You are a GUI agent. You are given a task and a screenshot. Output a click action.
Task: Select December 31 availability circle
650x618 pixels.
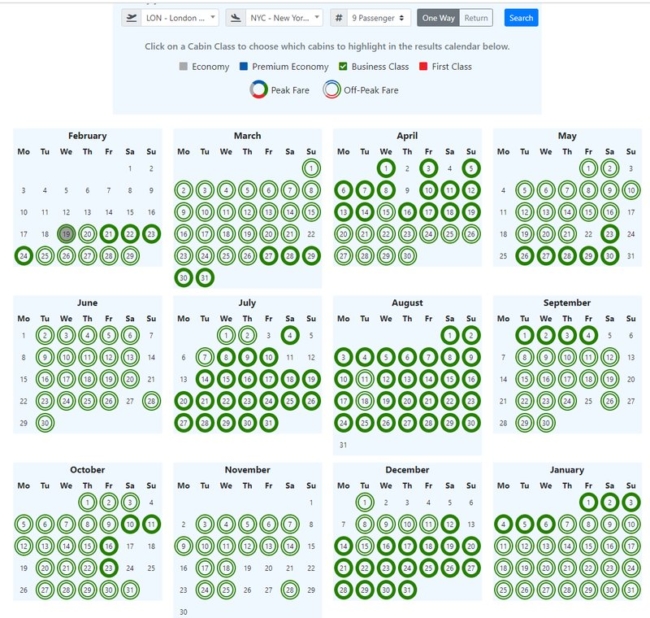pos(407,590)
